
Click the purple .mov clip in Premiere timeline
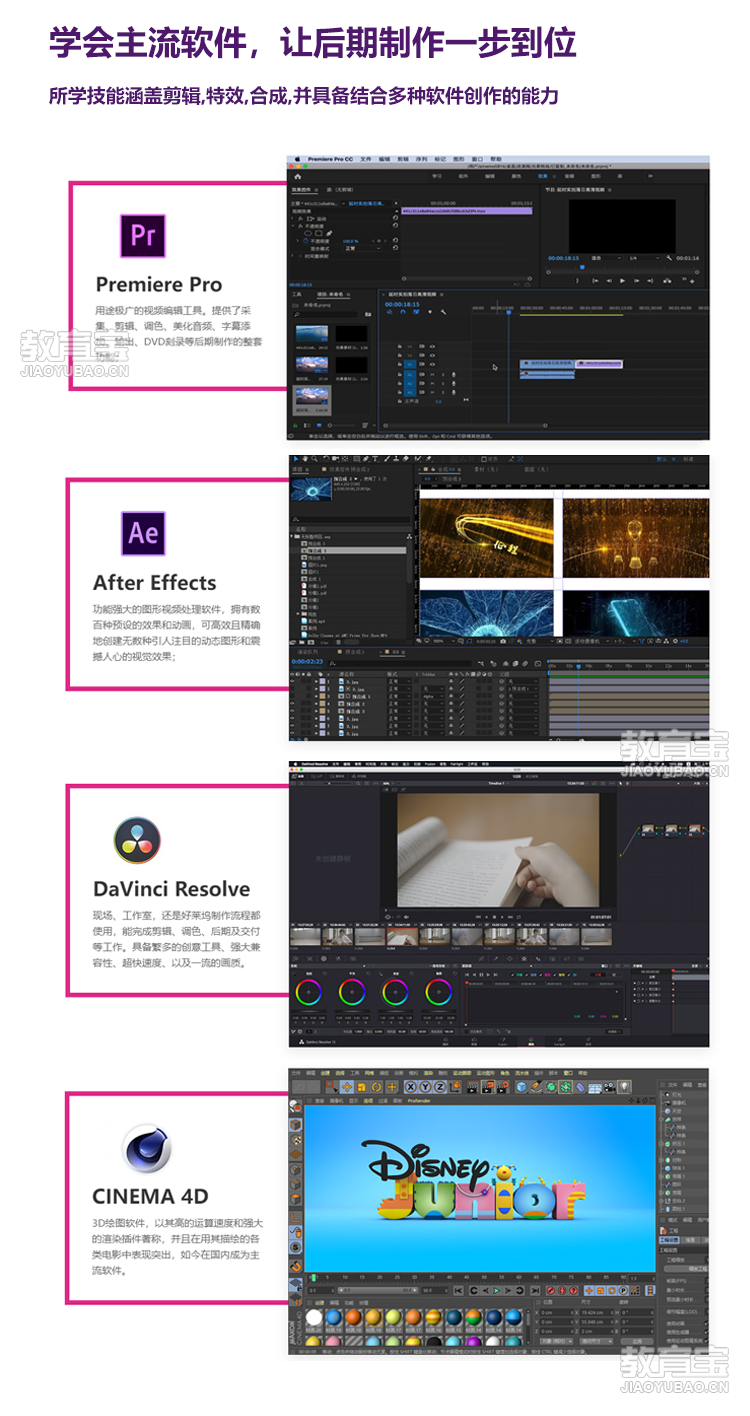pyautogui.click(x=599, y=363)
